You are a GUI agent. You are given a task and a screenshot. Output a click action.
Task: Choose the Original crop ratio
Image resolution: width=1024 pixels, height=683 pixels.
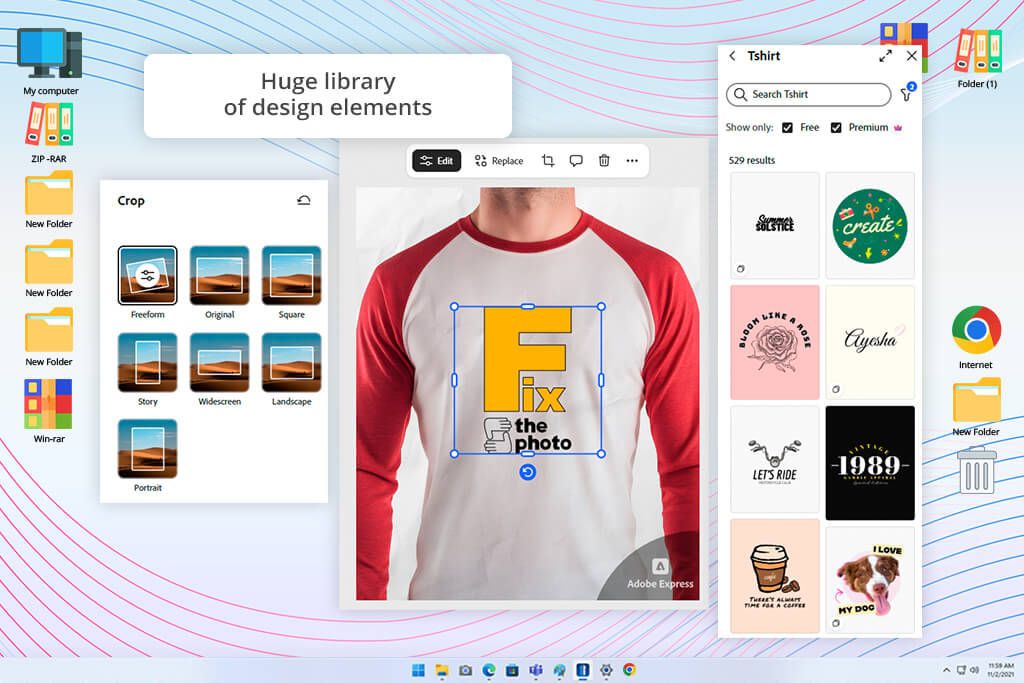[219, 282]
